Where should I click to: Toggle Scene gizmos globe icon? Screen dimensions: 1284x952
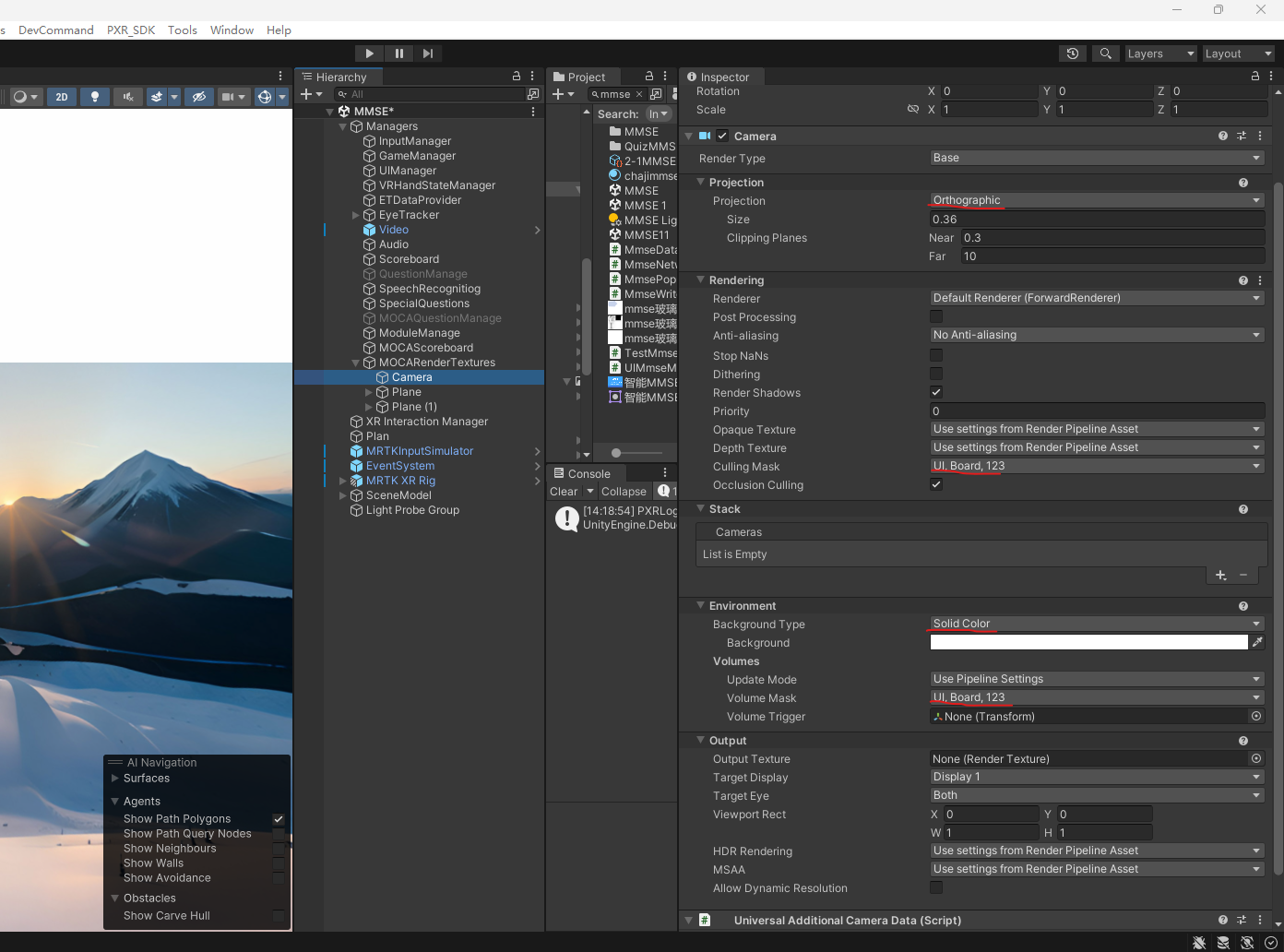click(x=265, y=97)
